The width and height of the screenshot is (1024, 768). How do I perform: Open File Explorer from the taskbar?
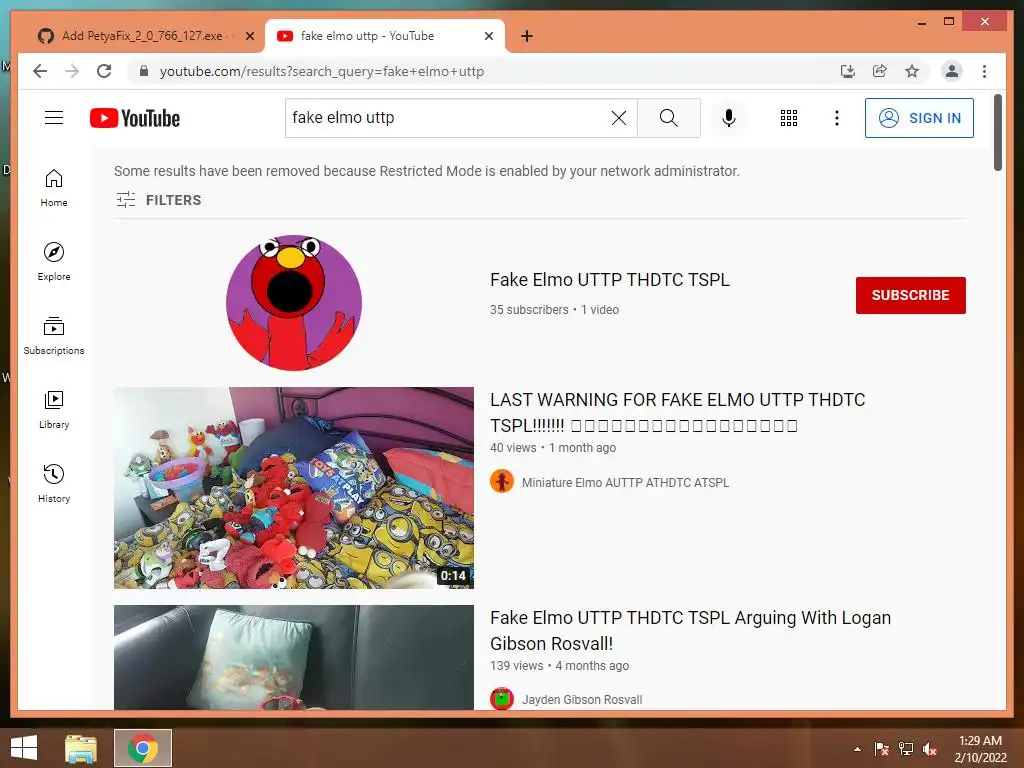81,748
